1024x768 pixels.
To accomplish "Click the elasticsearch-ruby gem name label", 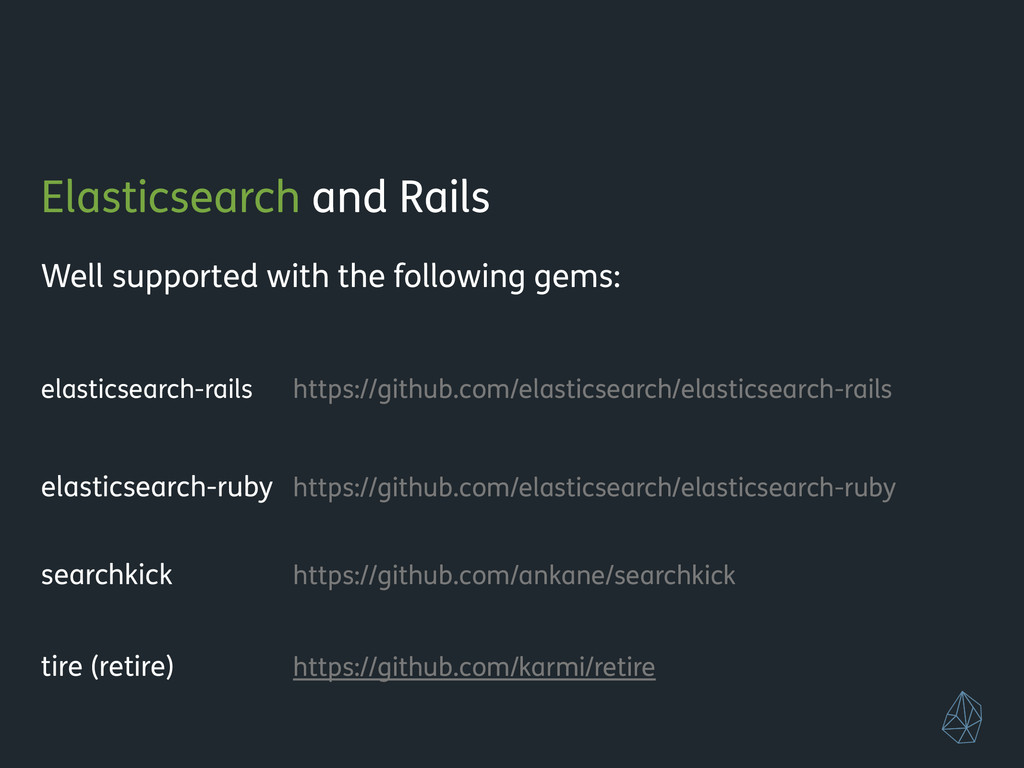I will (157, 488).
